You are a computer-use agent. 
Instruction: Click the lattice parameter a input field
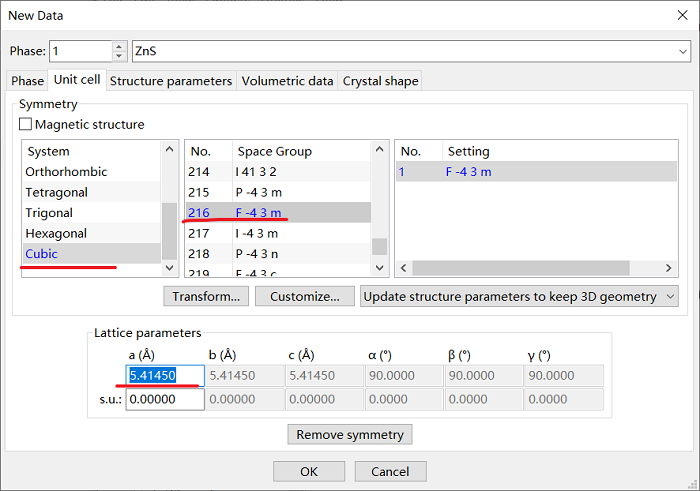click(x=165, y=376)
